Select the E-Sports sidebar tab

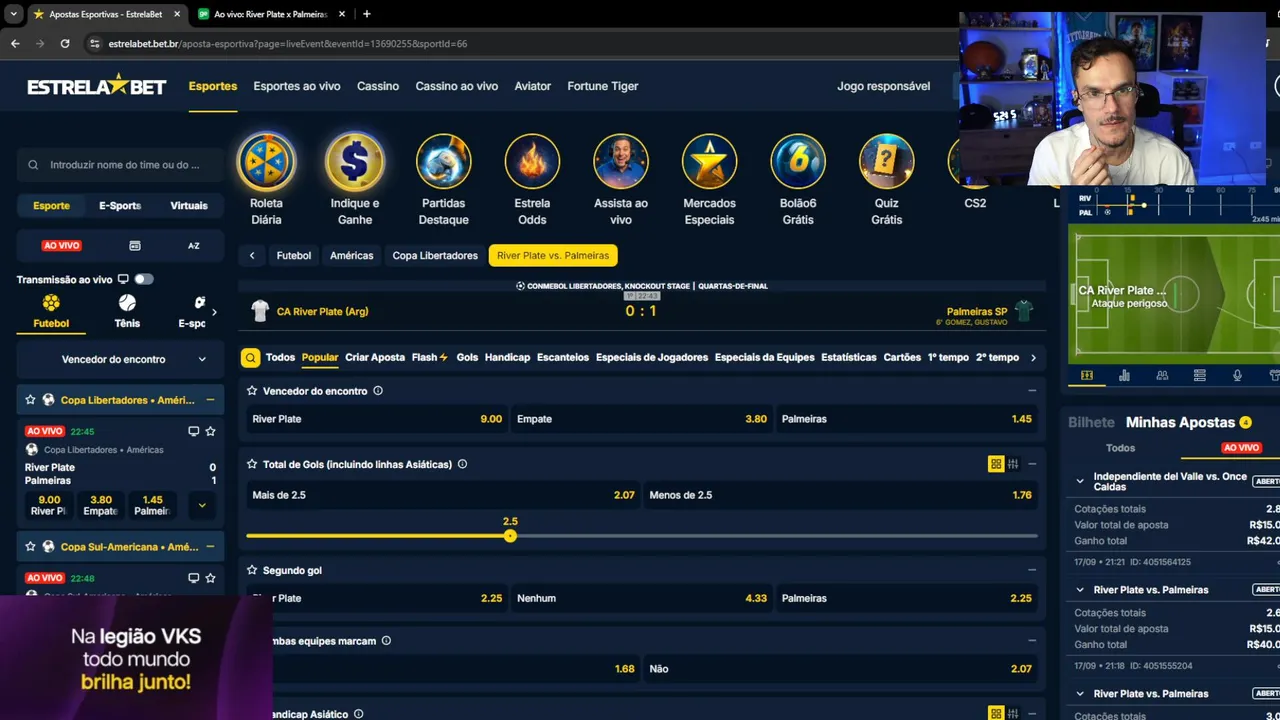coord(120,206)
